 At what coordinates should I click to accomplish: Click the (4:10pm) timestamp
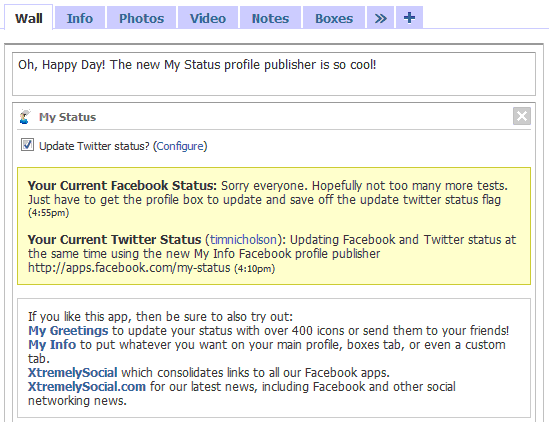(255, 269)
